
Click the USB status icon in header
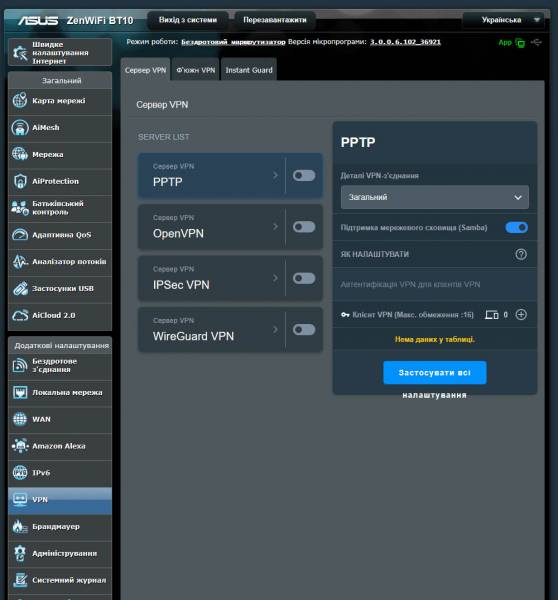(537, 42)
